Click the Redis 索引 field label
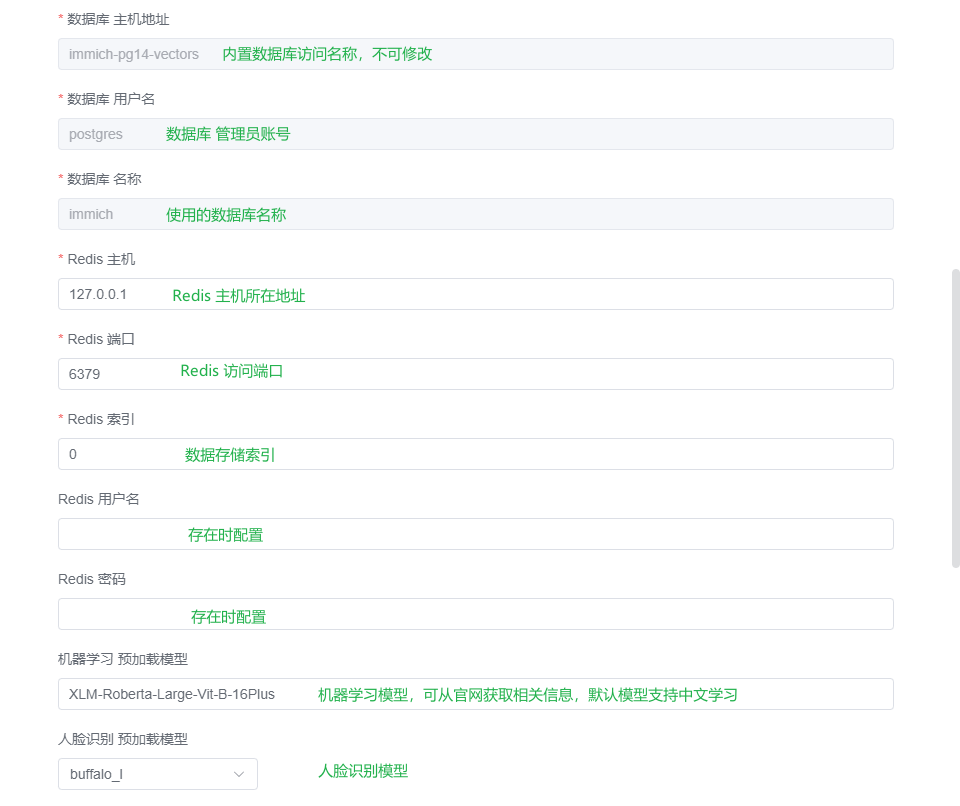 tap(101, 419)
